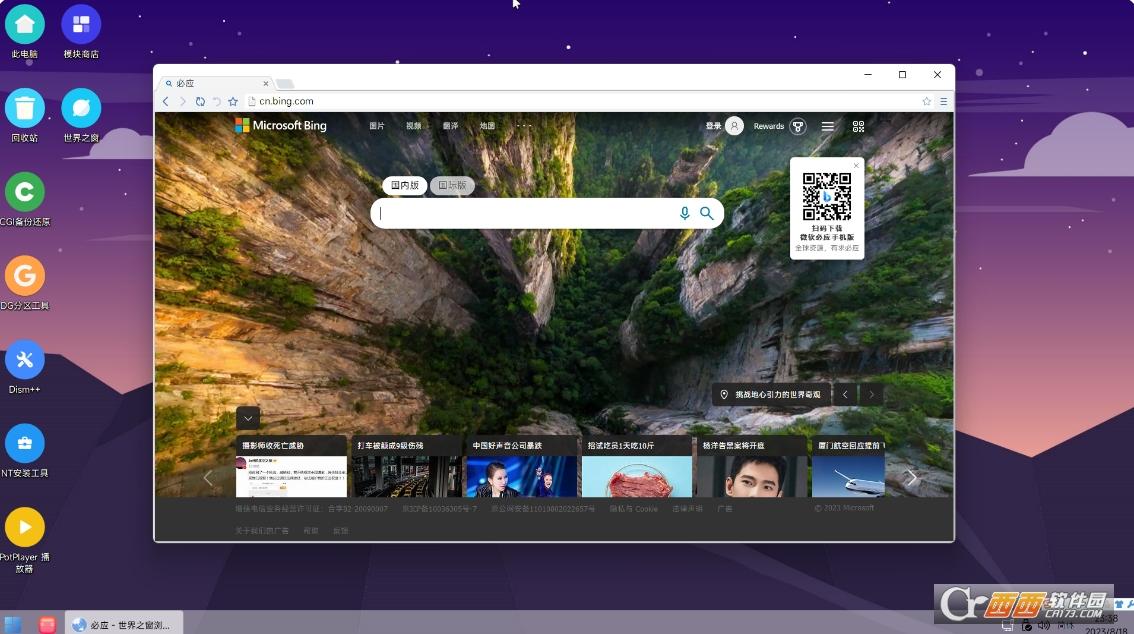Viewport: 1134px width, 634px height.
Task: Click the red taskbar app icon
Action: (48, 625)
